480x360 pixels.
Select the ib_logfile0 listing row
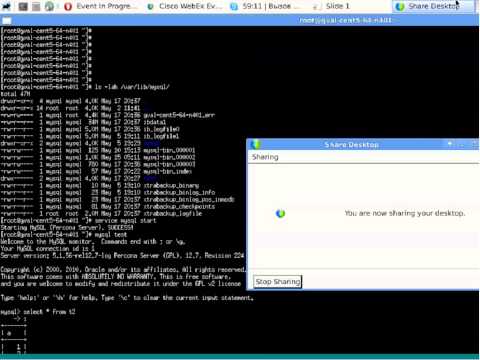90,129
